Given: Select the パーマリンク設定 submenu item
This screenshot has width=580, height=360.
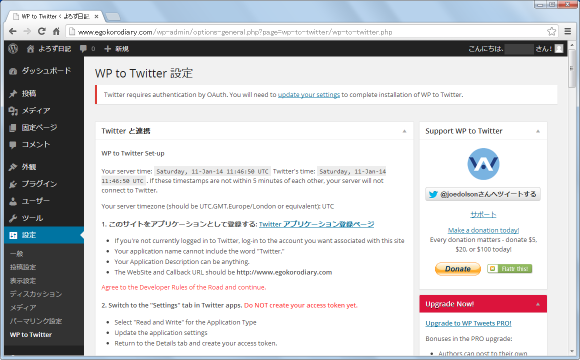Looking at the screenshot, I should (36, 321).
